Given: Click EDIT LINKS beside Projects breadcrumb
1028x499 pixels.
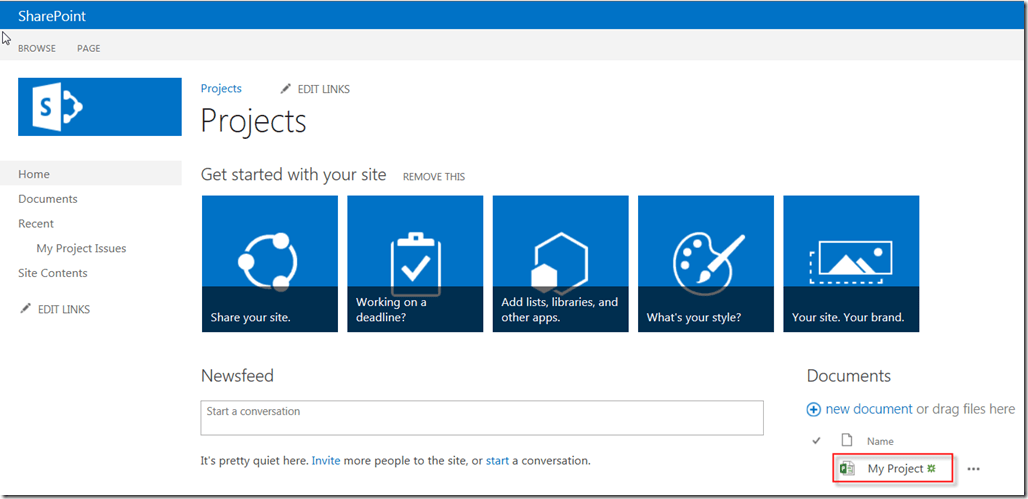Looking at the screenshot, I should (323, 89).
